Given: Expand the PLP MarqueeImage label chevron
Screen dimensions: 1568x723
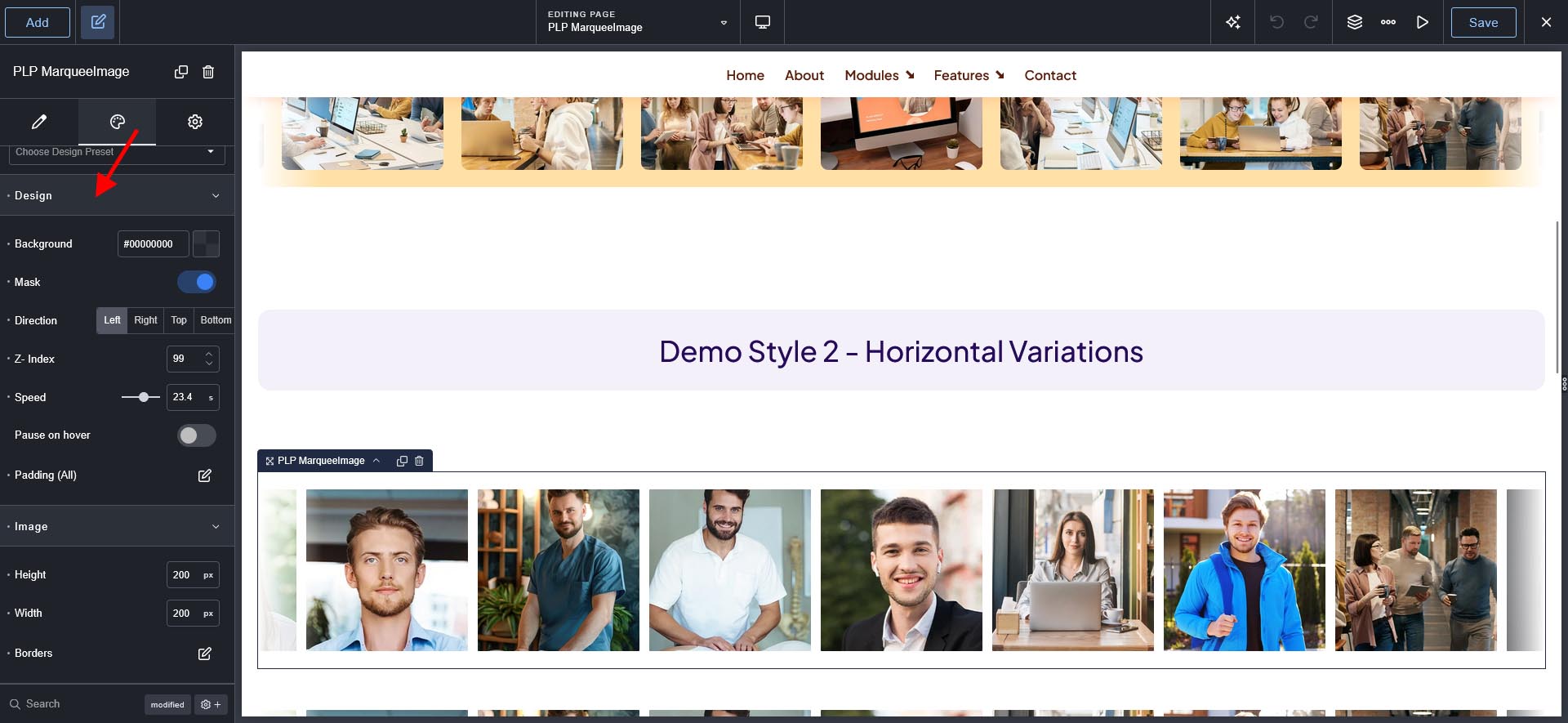Looking at the screenshot, I should pyautogui.click(x=376, y=461).
